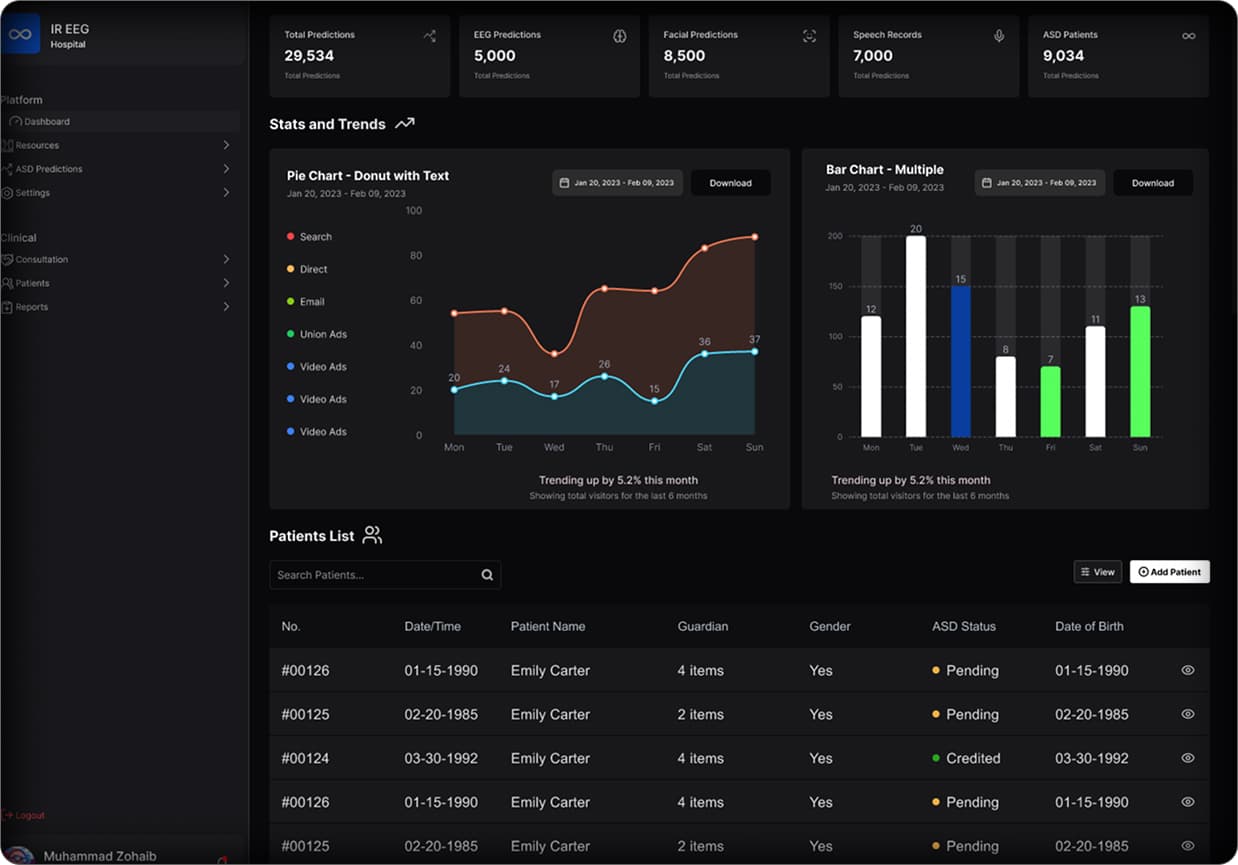The image size is (1238, 865).
Task: Open Reports in the Clinical menu
Action: [32, 307]
